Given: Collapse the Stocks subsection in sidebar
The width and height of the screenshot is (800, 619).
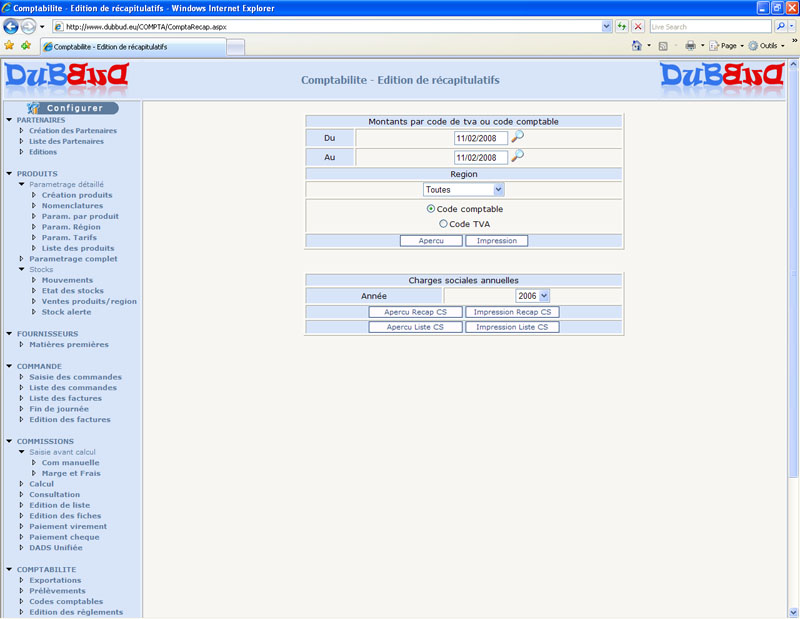Looking at the screenshot, I should click(22, 270).
